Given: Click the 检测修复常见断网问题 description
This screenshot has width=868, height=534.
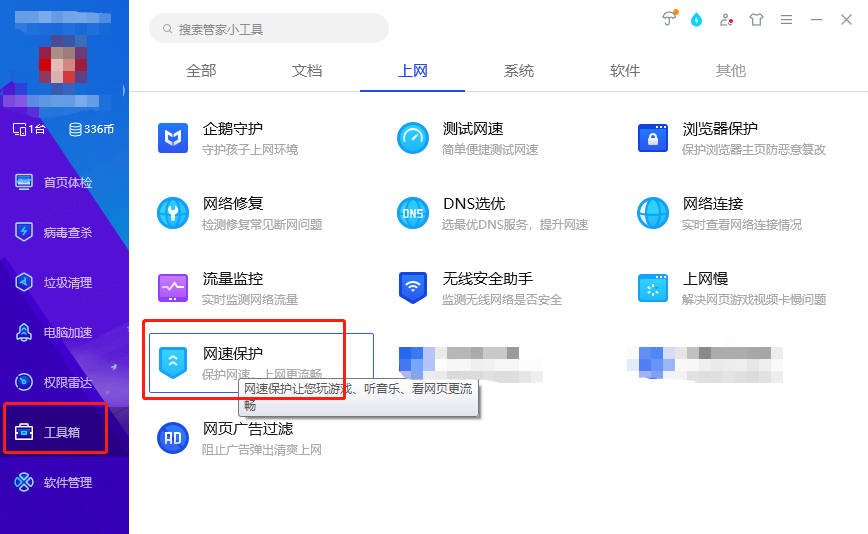Looking at the screenshot, I should pos(262,225).
